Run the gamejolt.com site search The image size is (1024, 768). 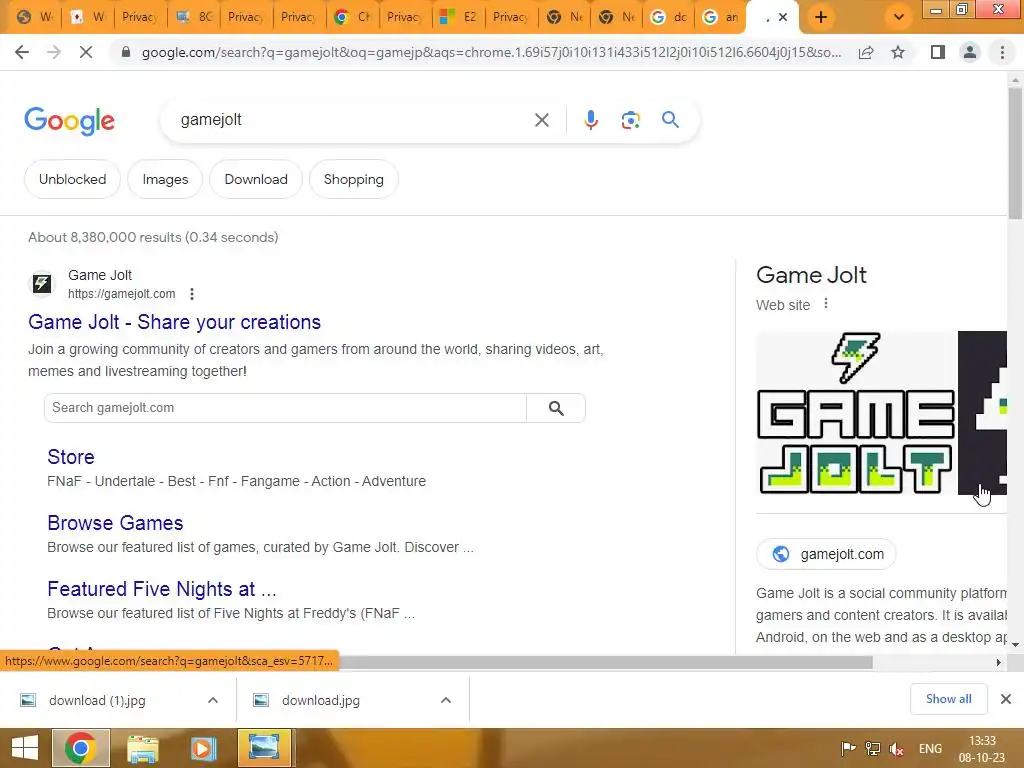[556, 408]
